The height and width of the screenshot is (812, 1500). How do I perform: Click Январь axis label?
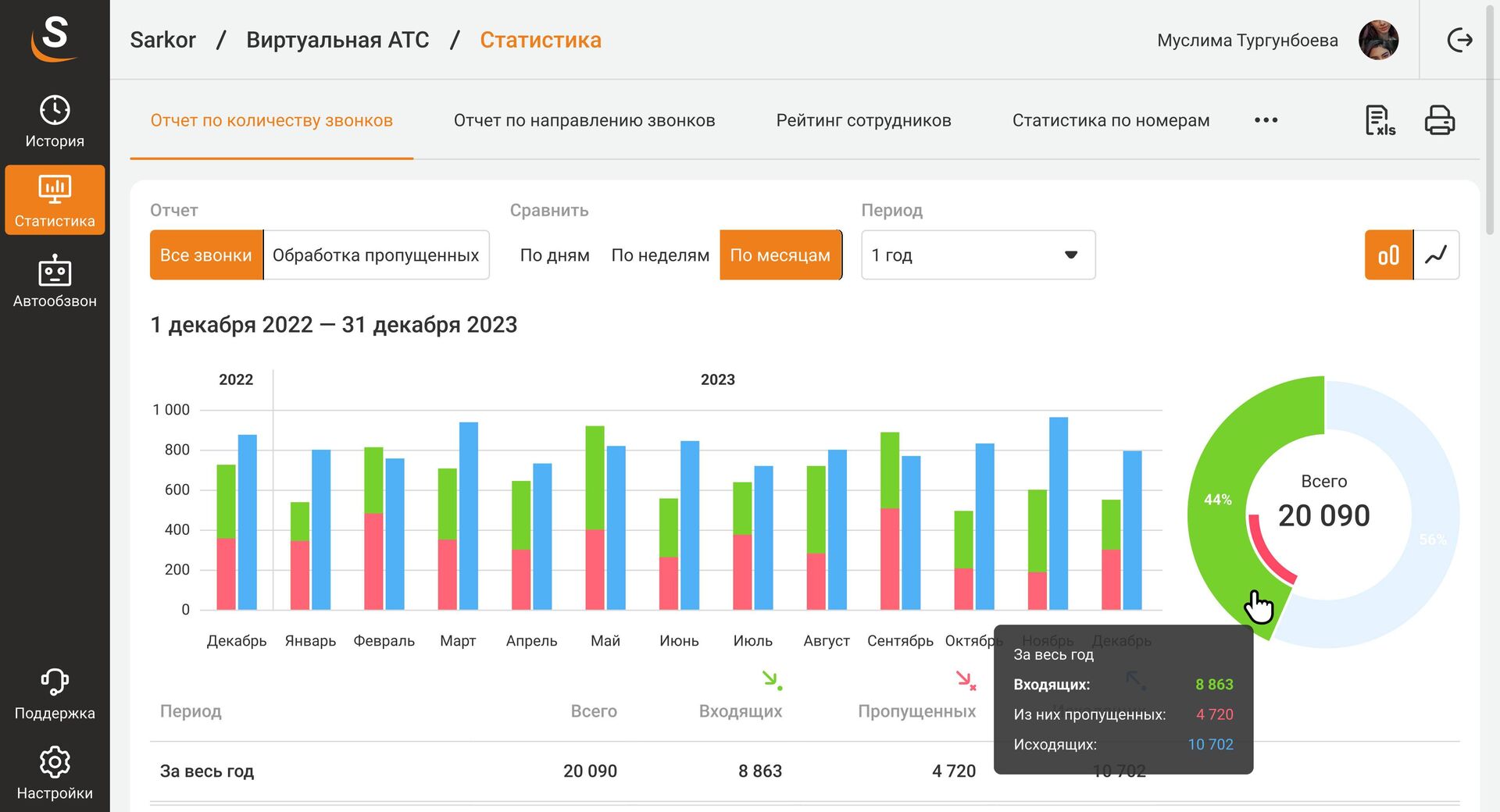pos(310,641)
